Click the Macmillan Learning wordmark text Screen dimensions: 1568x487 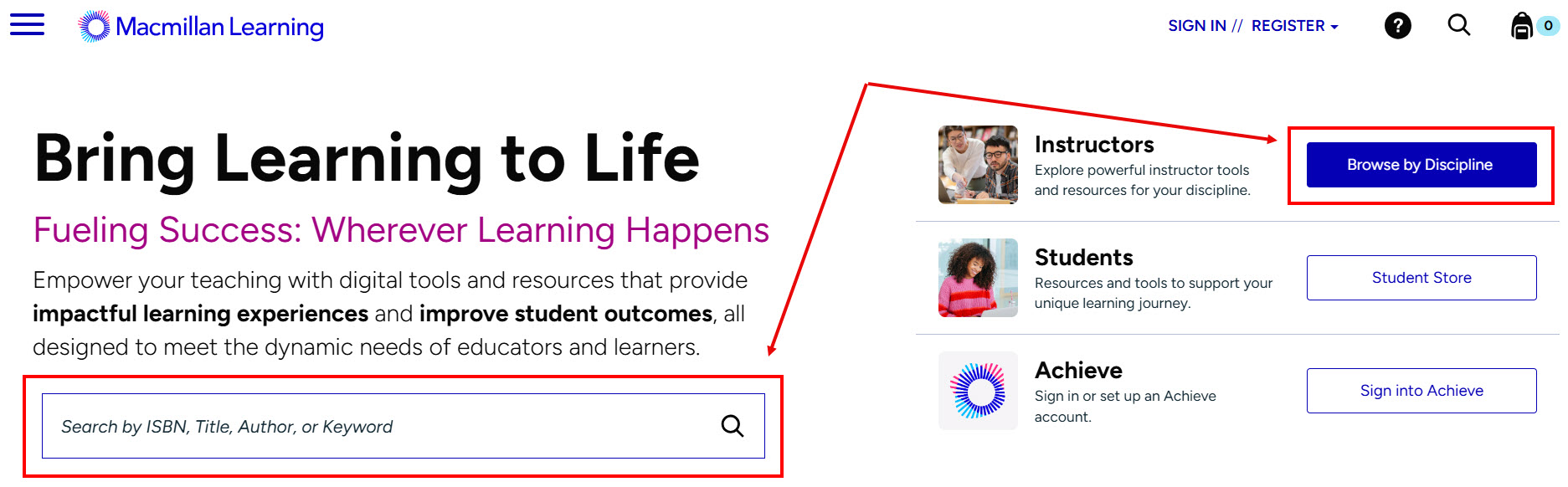(219, 27)
